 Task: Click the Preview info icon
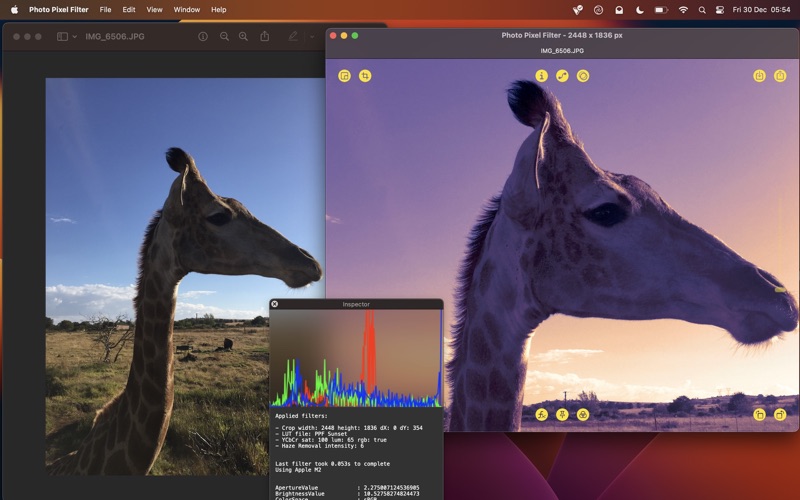(203, 37)
